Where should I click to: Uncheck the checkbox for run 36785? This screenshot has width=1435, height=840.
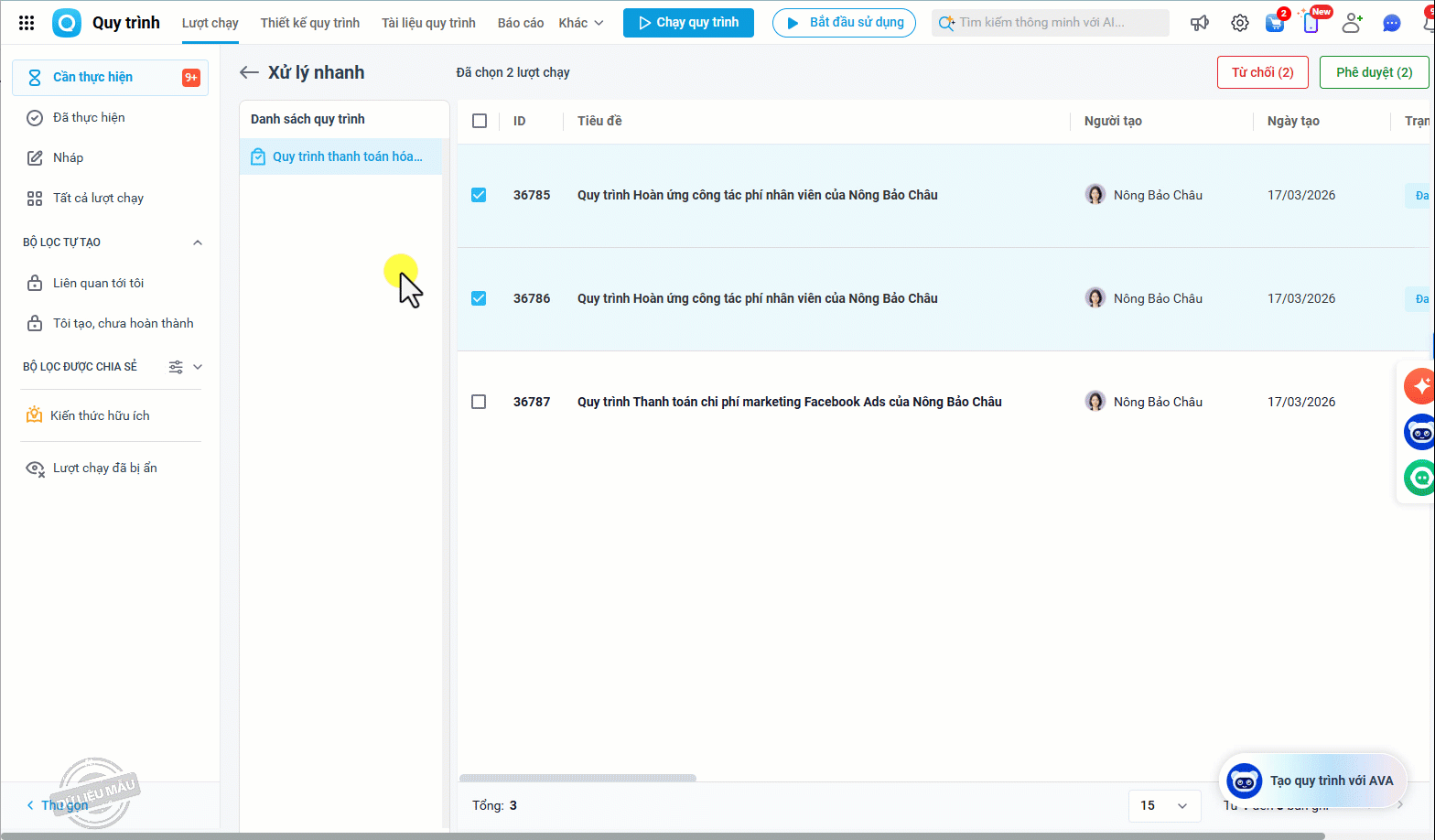point(479,195)
